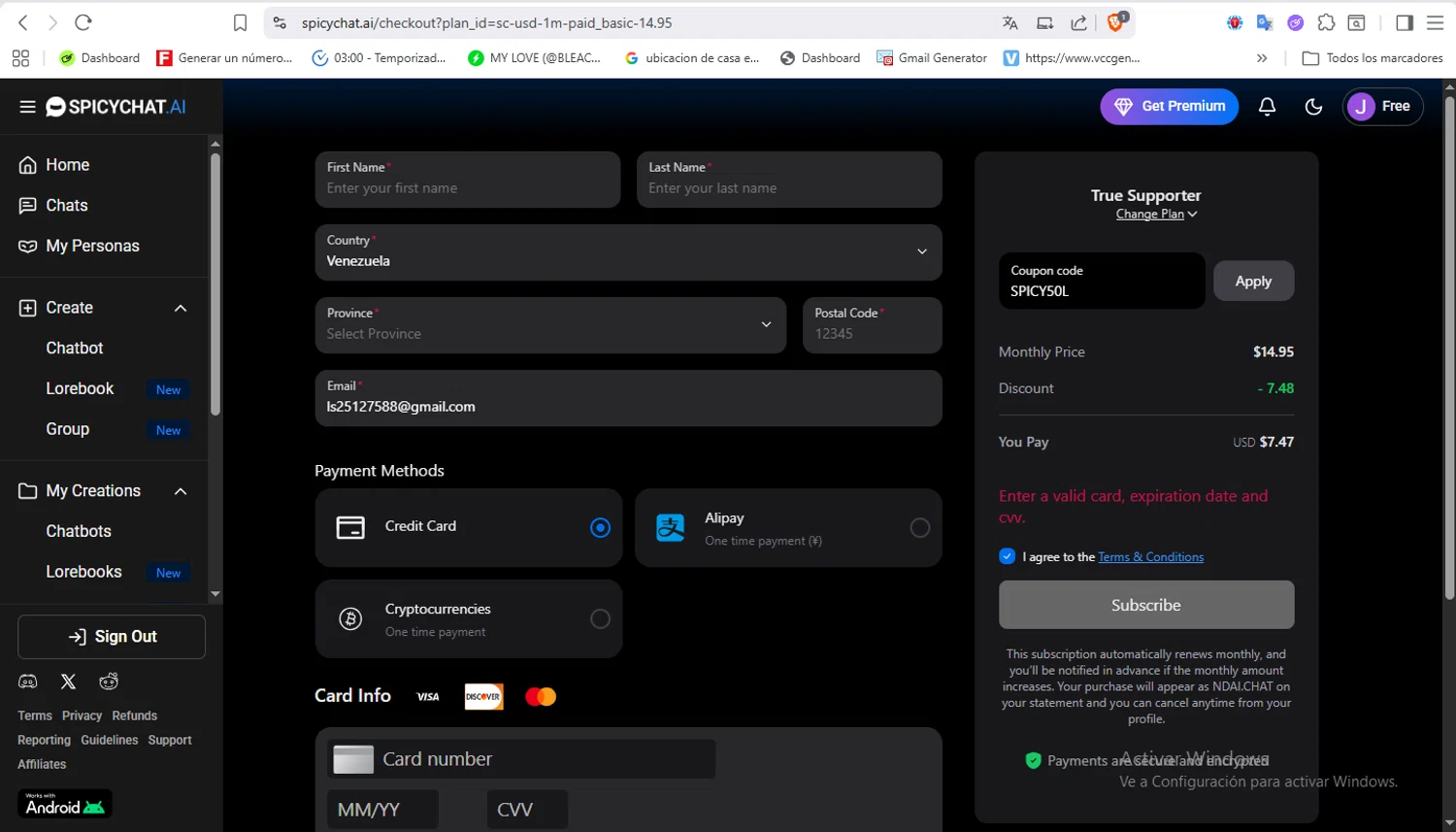Switch to dark mode moon icon
1456x832 pixels.
click(x=1313, y=107)
